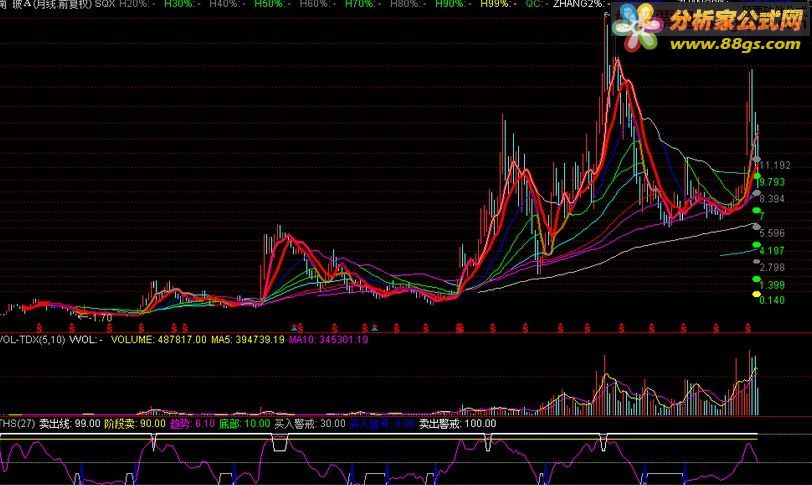812x485 pixels.
Task: Click the 2.798 price level marker
Action: pos(772,268)
